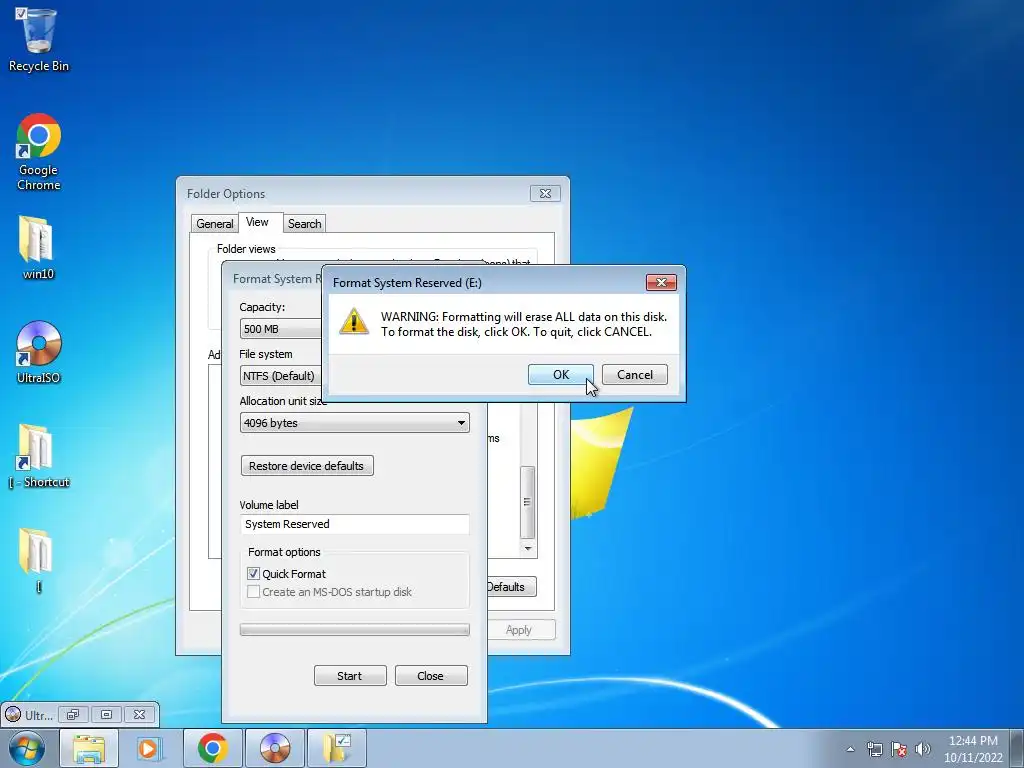Confirm format by clicking OK
The image size is (1024, 768).
click(560, 375)
